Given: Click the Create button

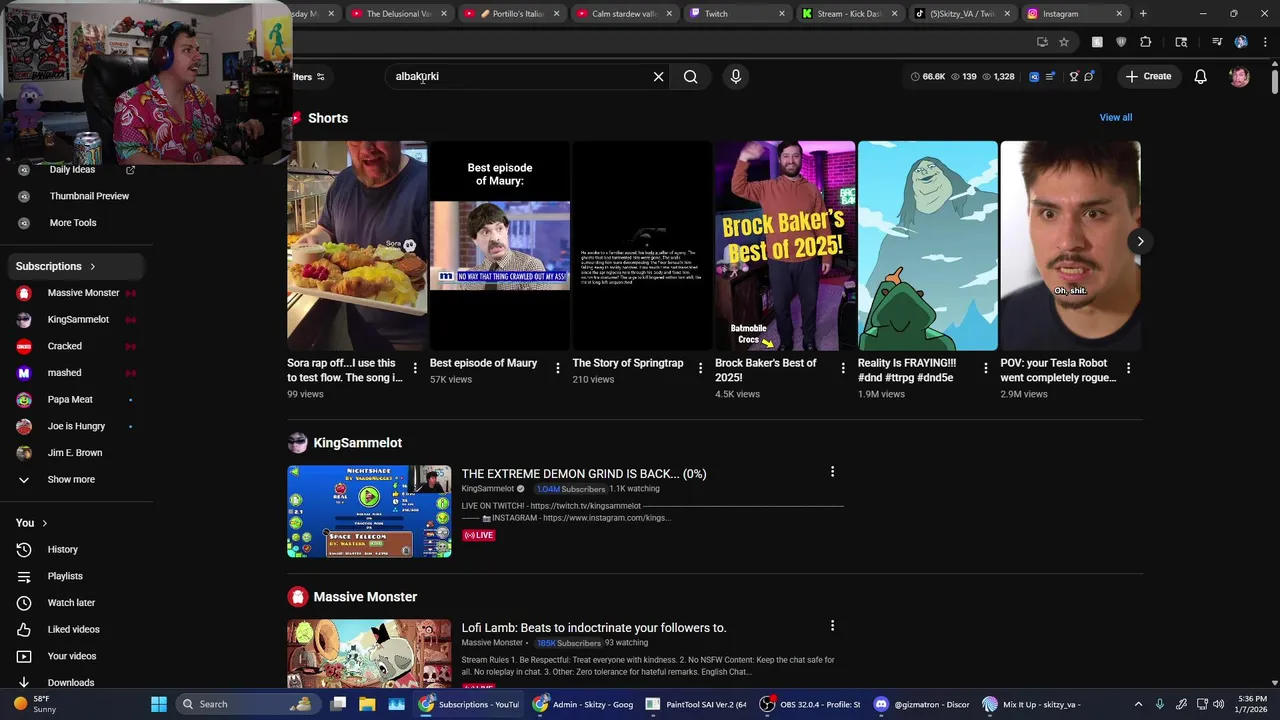Looking at the screenshot, I should coord(1147,76).
